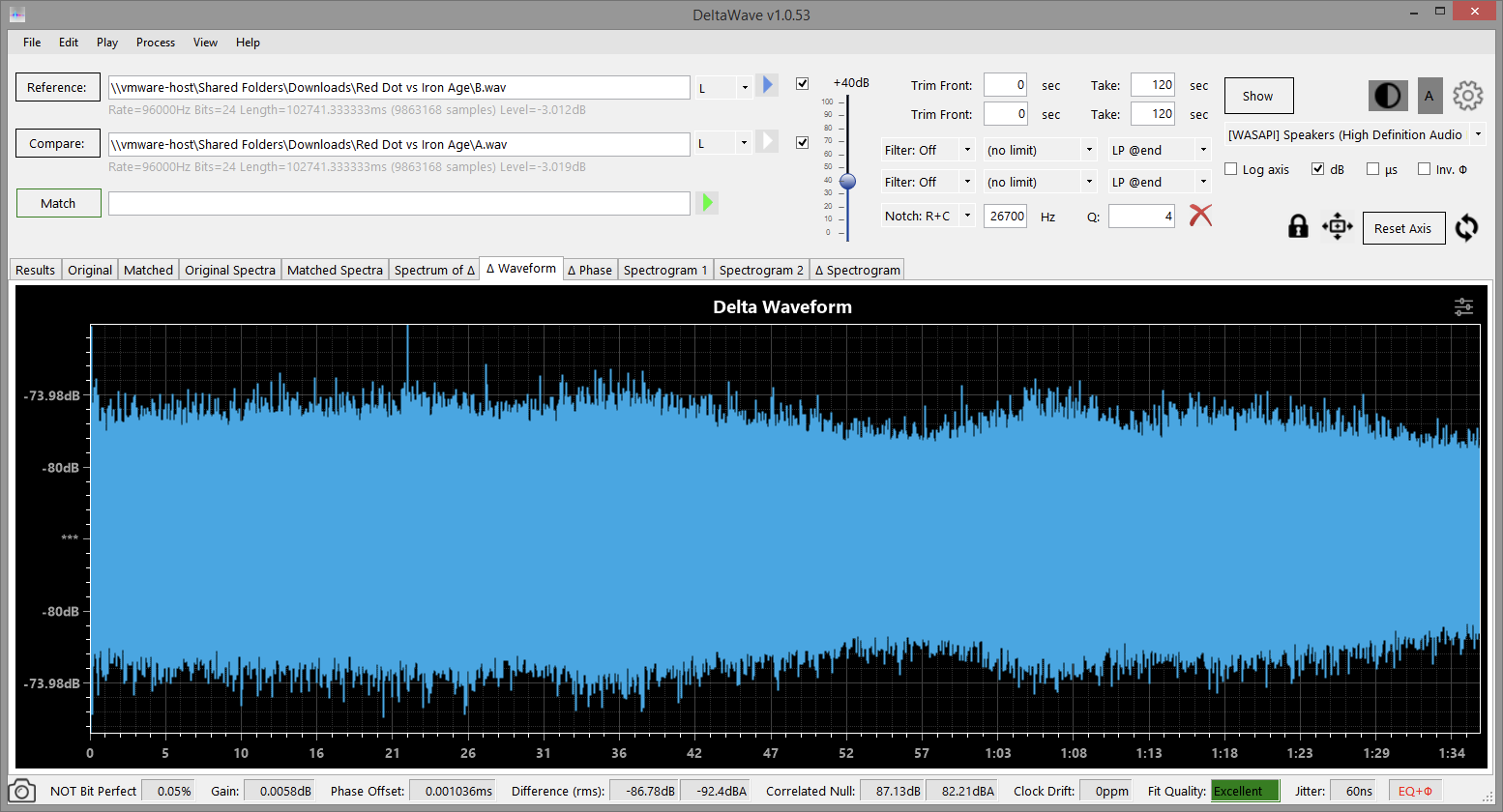Open the View menu
Screen dimensions: 1503x812
tap(205, 43)
